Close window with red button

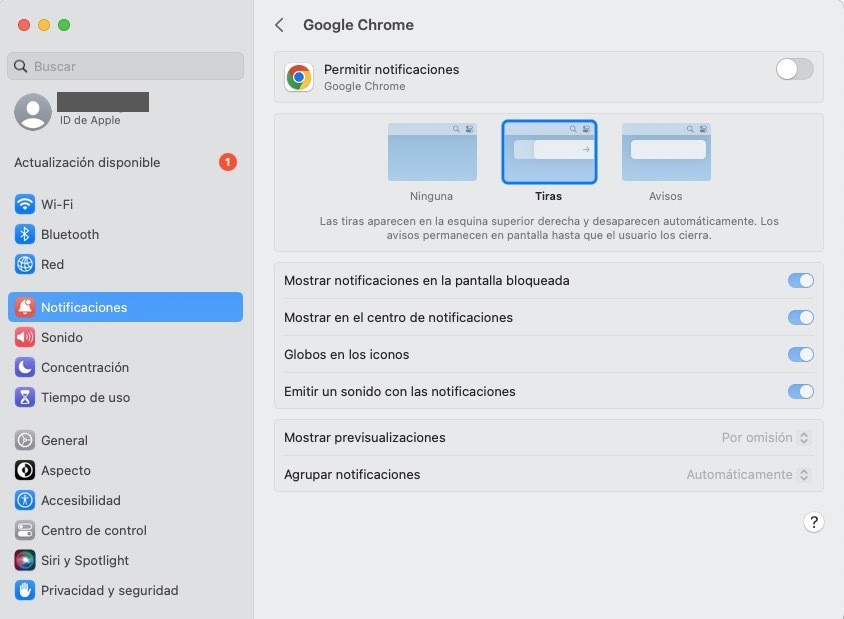pos(24,25)
